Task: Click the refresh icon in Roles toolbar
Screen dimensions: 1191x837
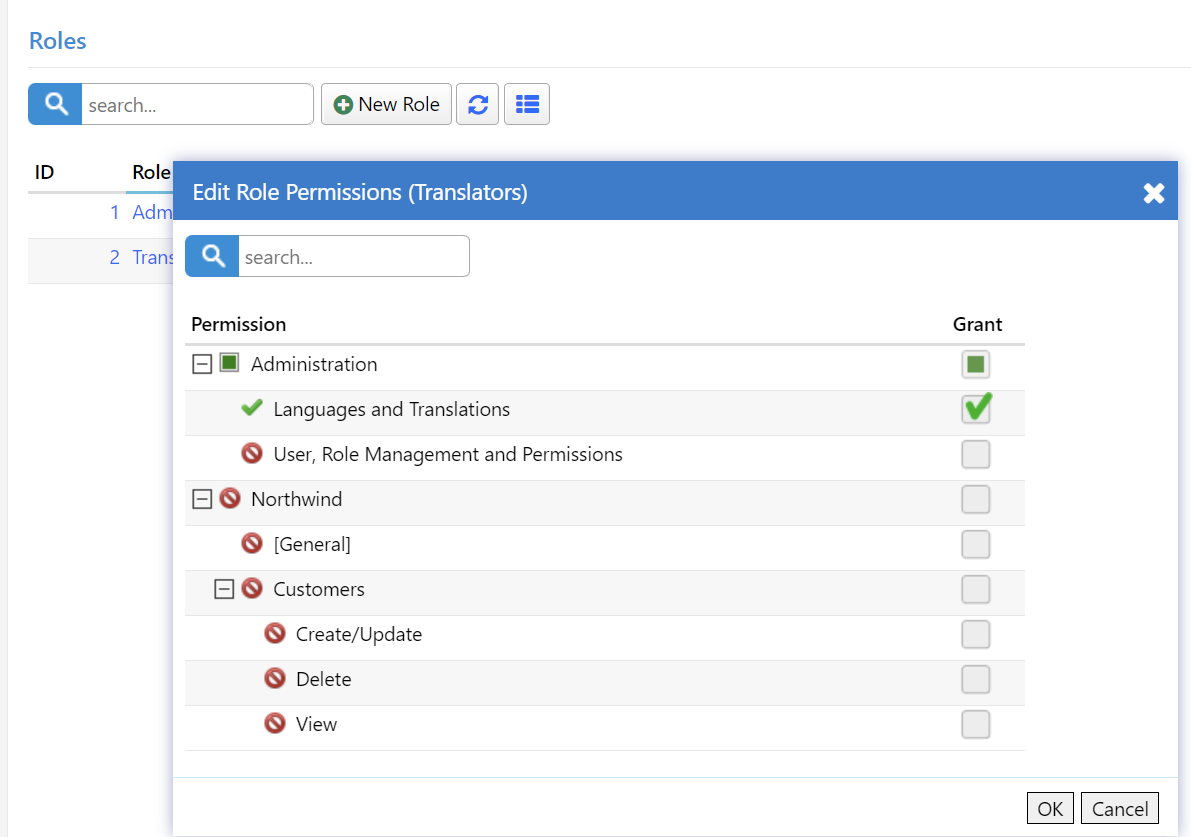Action: (478, 104)
